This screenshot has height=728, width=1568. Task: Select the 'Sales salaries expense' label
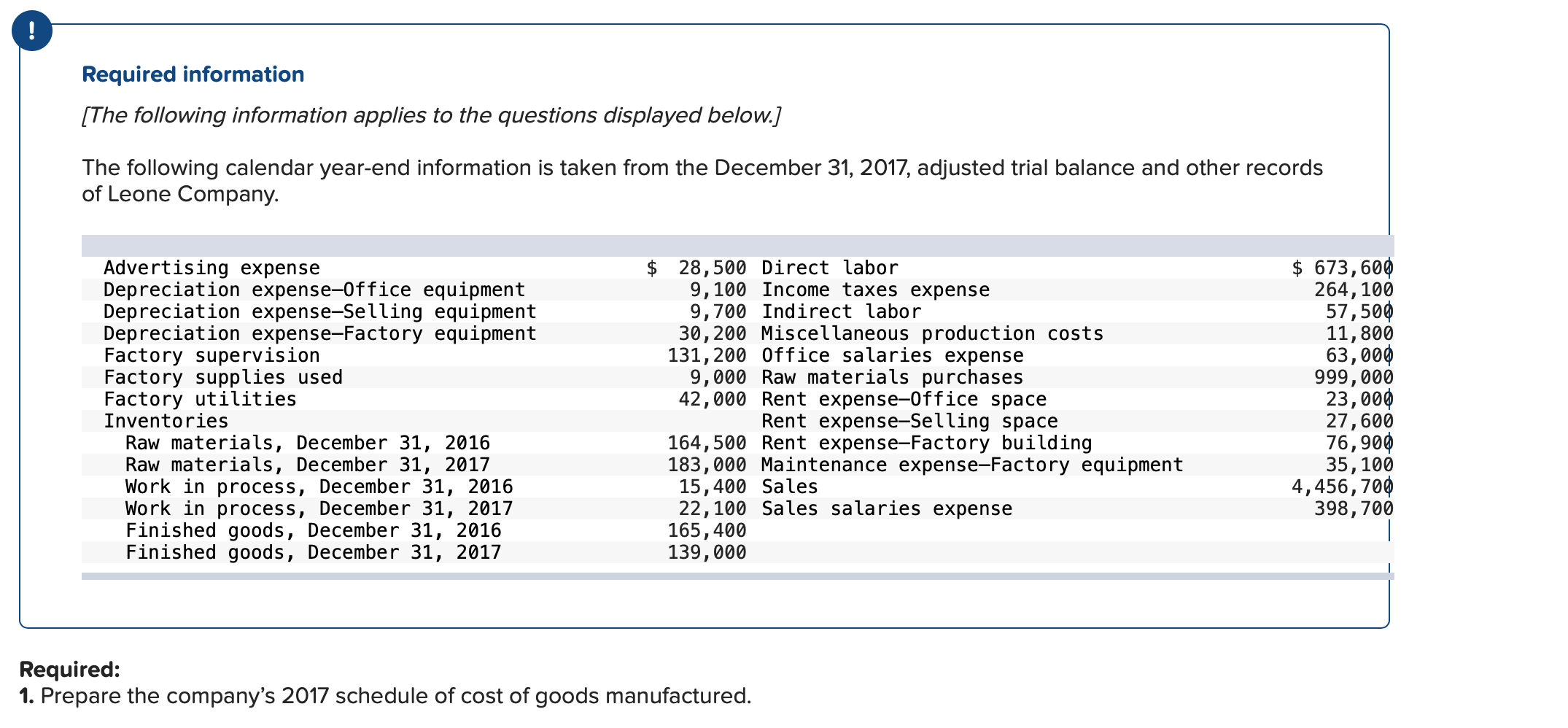click(x=887, y=508)
